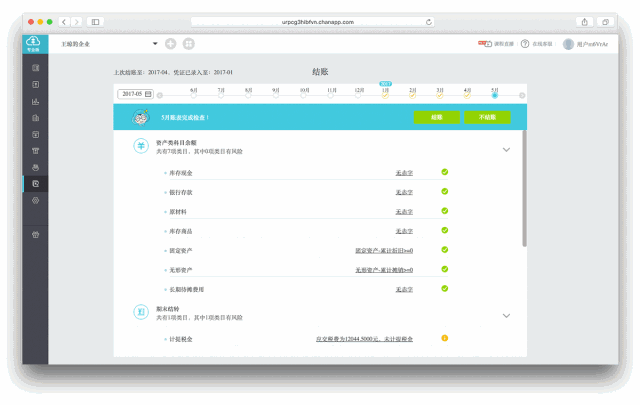Click green check mark for 库存现金
640x405 pixels.
pyautogui.click(x=444, y=172)
